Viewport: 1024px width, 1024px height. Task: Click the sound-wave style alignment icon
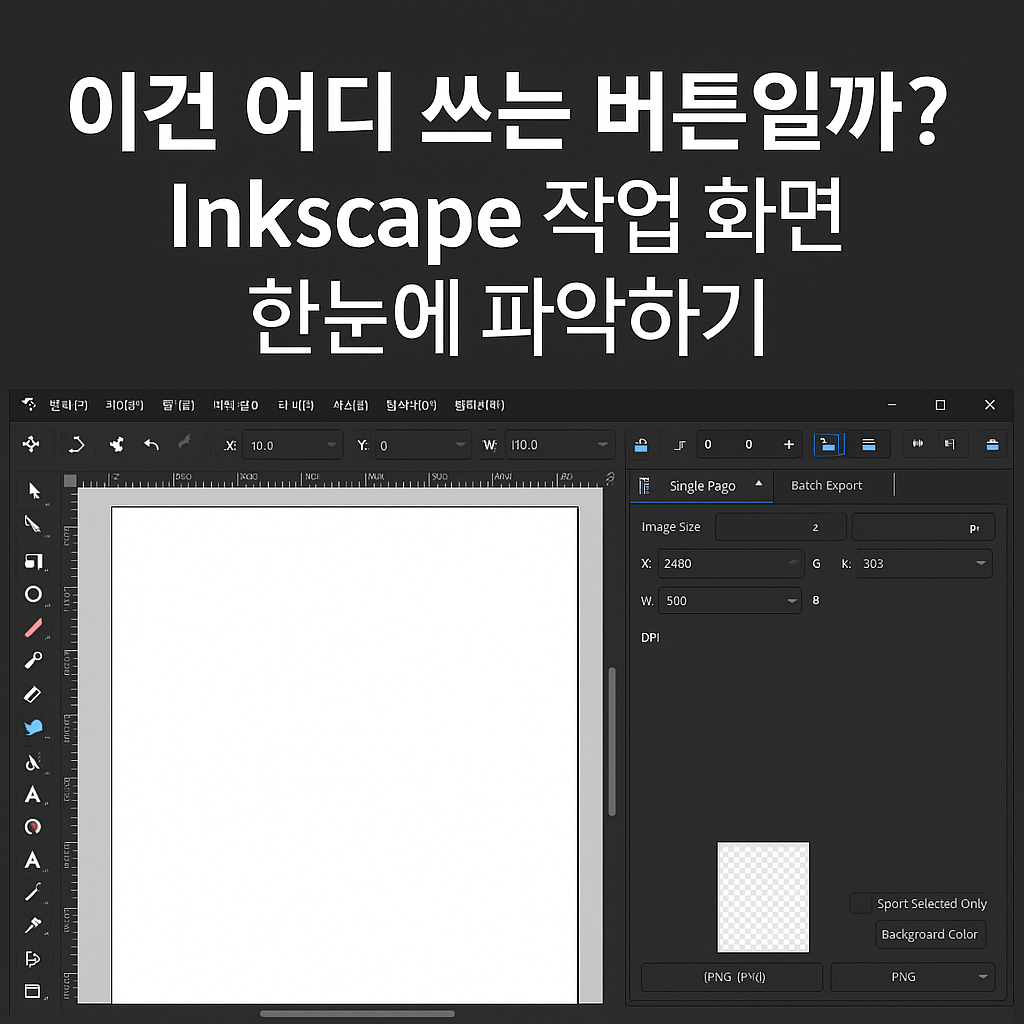click(918, 444)
